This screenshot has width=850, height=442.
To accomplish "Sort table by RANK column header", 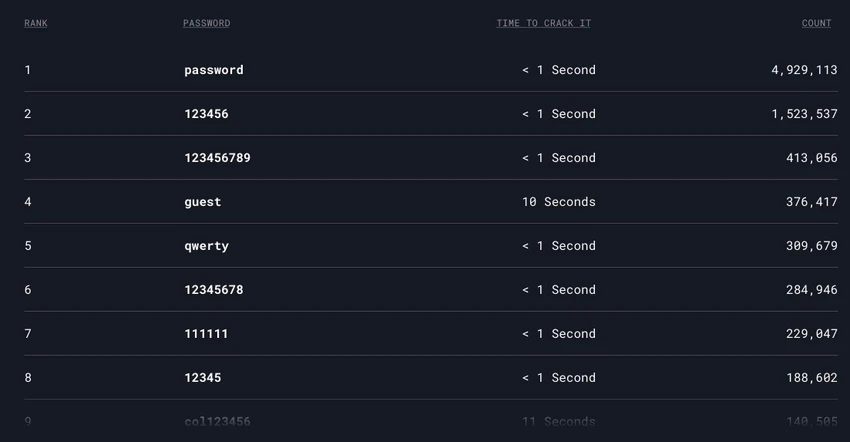I will [36, 23].
